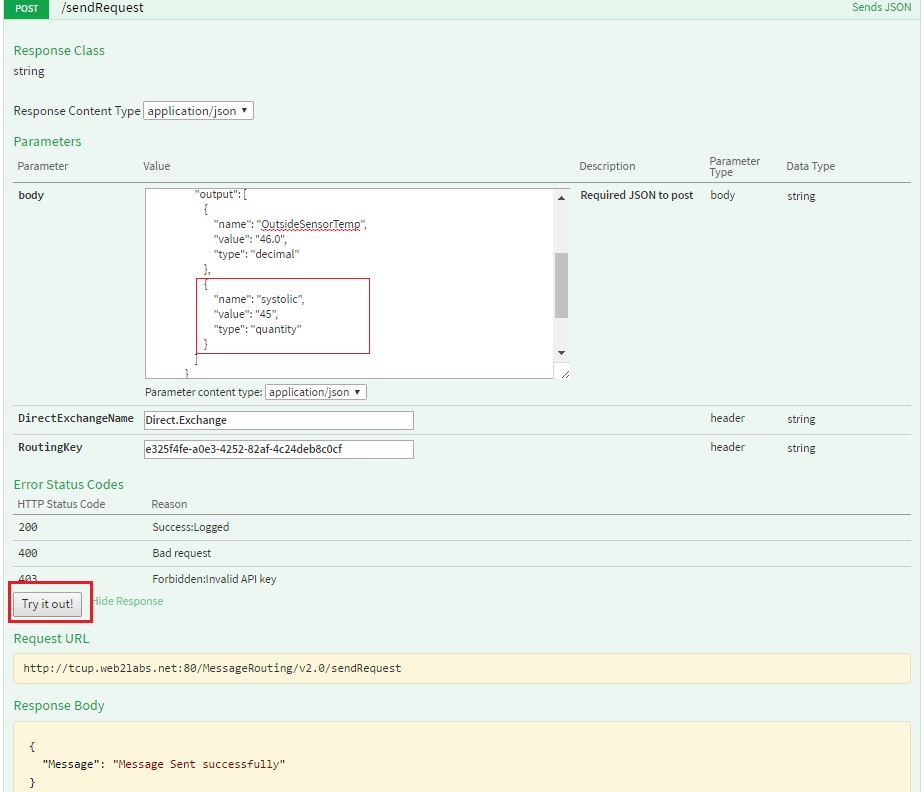The image size is (923, 792).
Task: Click the OutsideSensorTemp name in the JSON
Action: (311, 224)
